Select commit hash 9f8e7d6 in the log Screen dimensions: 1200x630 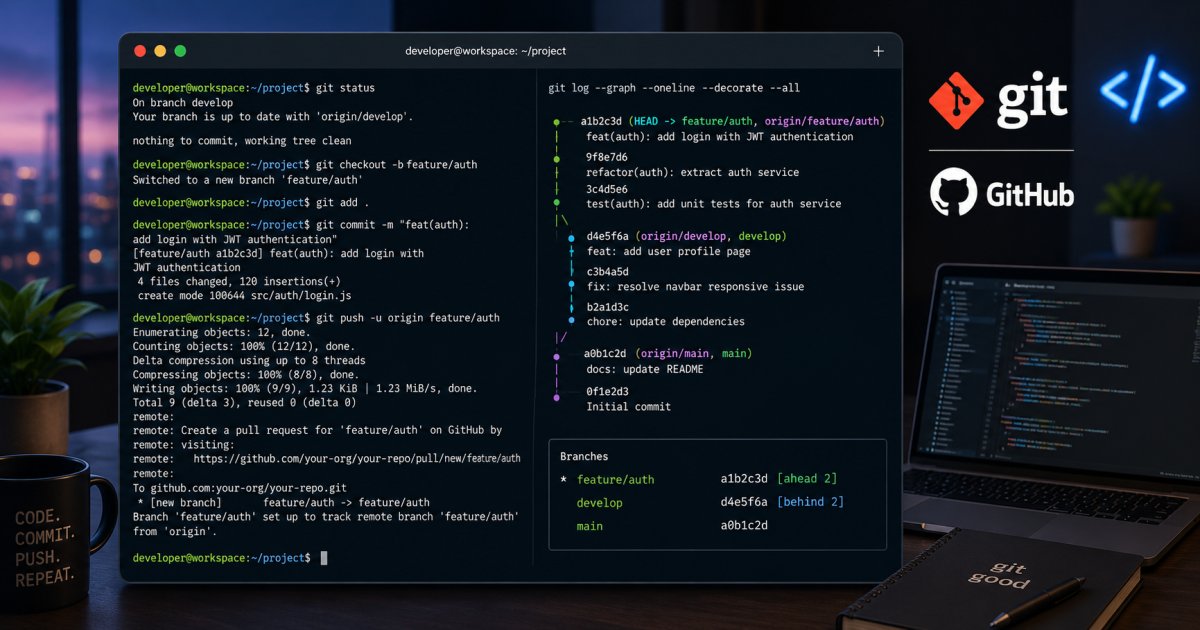click(607, 157)
